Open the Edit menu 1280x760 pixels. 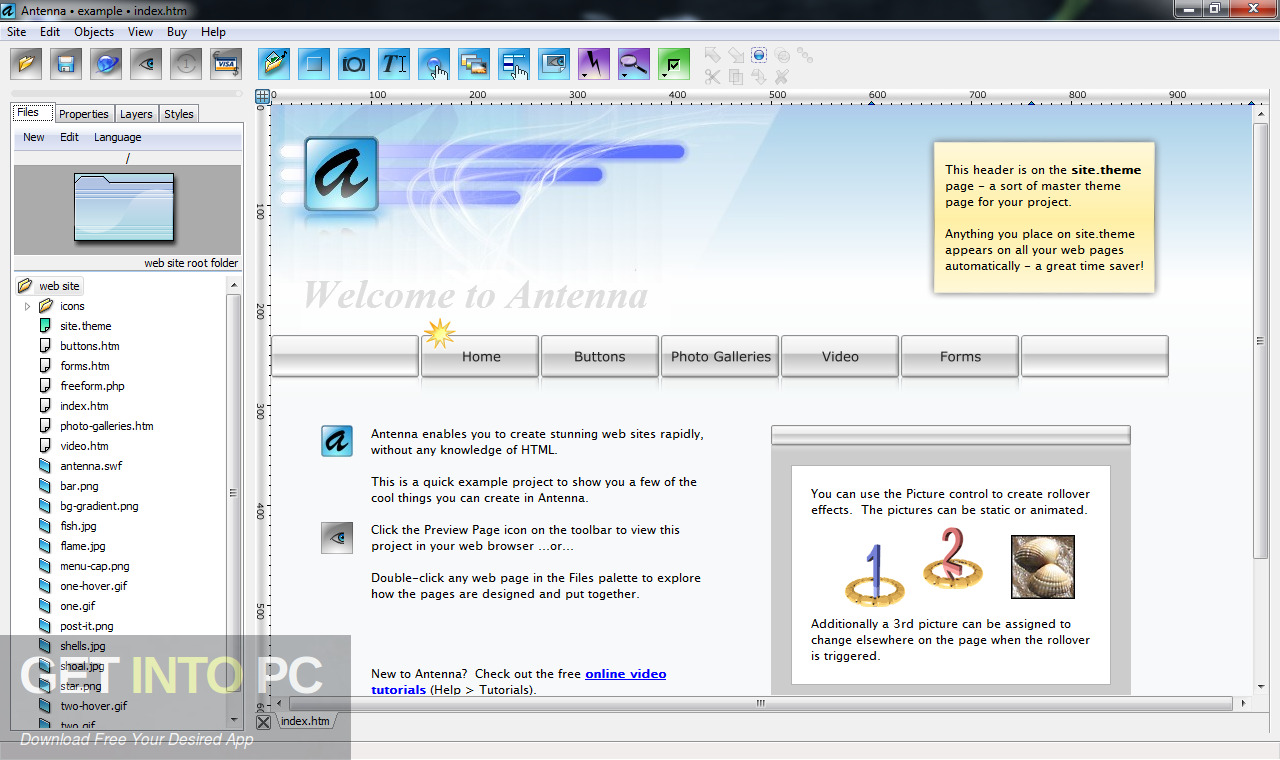tap(50, 32)
